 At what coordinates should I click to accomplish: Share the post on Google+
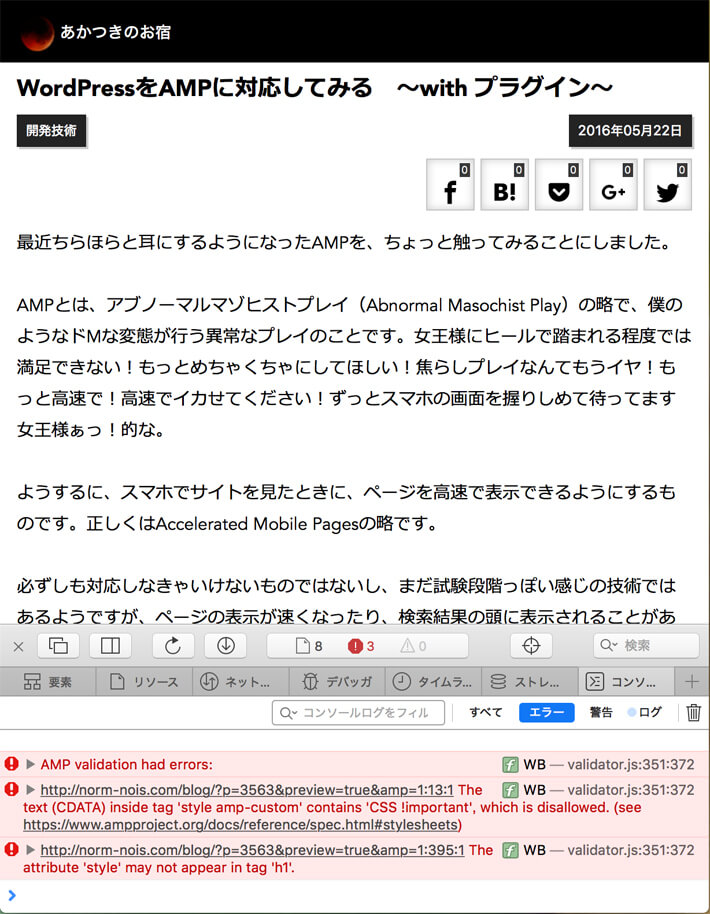(x=613, y=185)
